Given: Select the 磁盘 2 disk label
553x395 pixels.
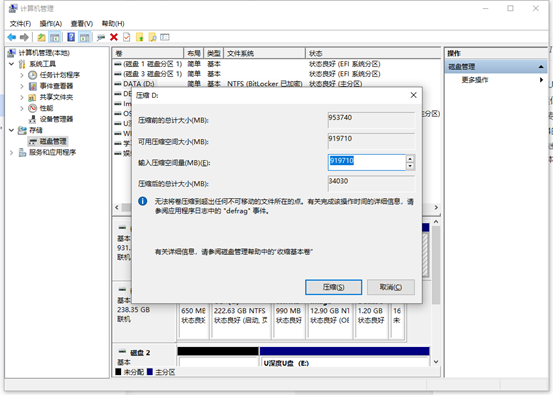Looking at the screenshot, I should tap(140, 352).
